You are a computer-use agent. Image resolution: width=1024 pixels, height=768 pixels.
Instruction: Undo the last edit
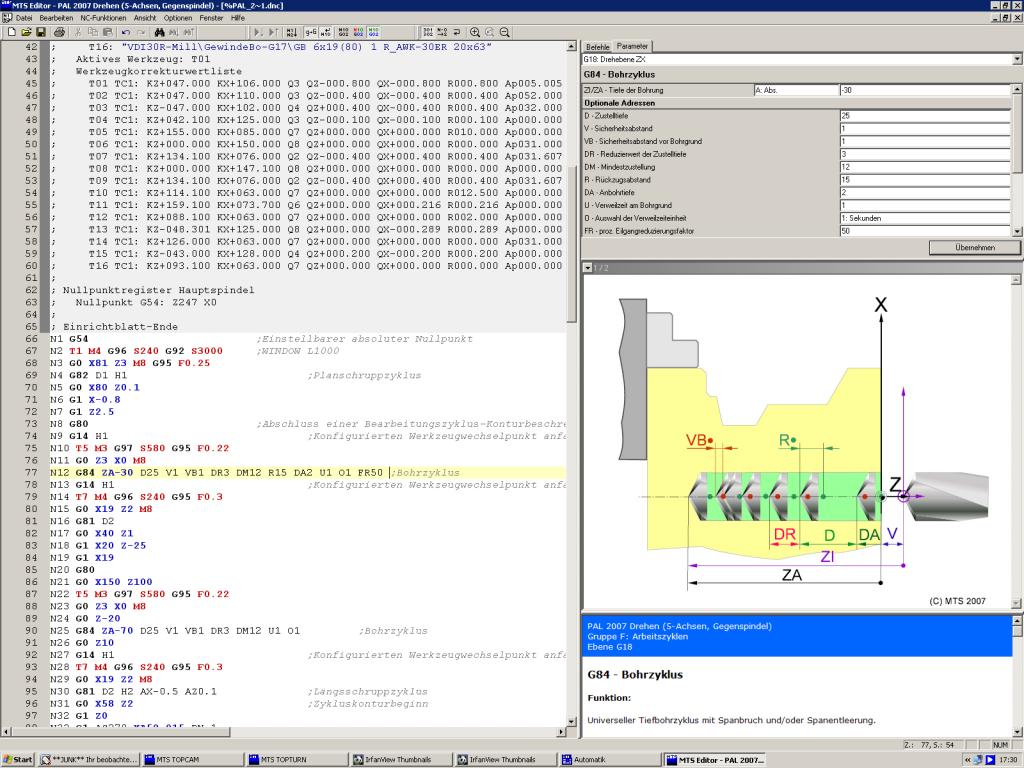click(x=125, y=32)
